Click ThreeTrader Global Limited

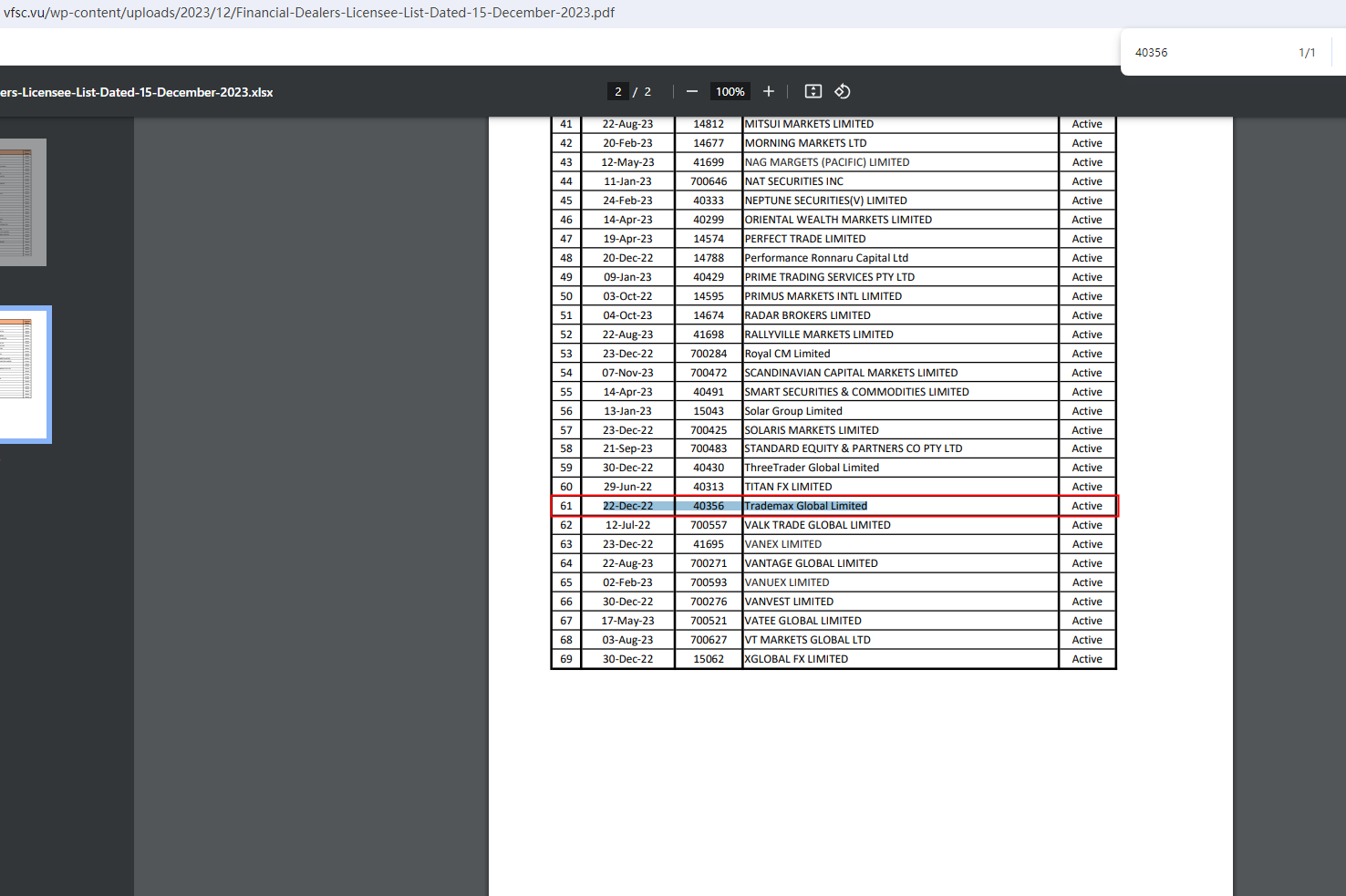click(812, 468)
